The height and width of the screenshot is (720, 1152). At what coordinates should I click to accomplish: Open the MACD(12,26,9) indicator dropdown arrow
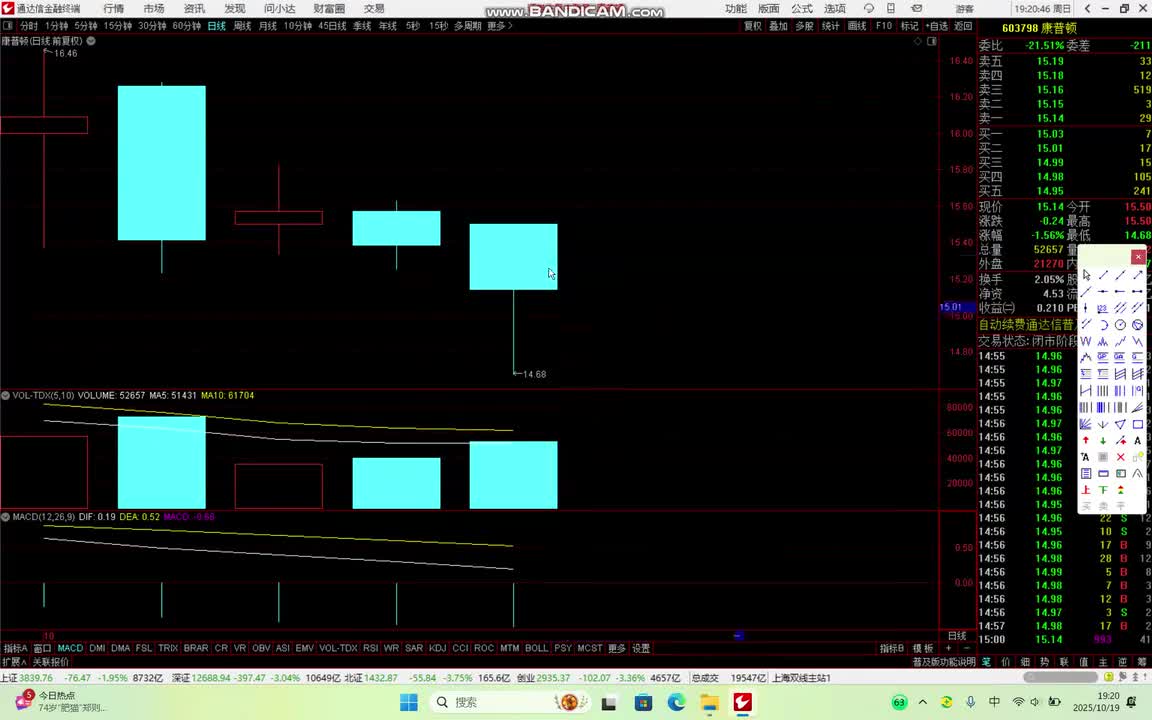[x=5, y=516]
